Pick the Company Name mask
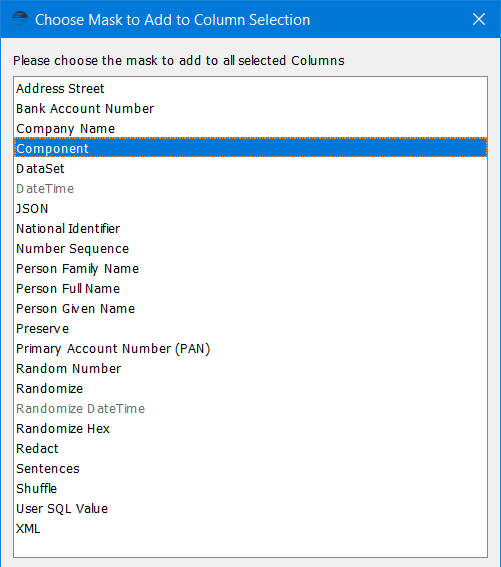This screenshot has height=567, width=501. coord(250,128)
